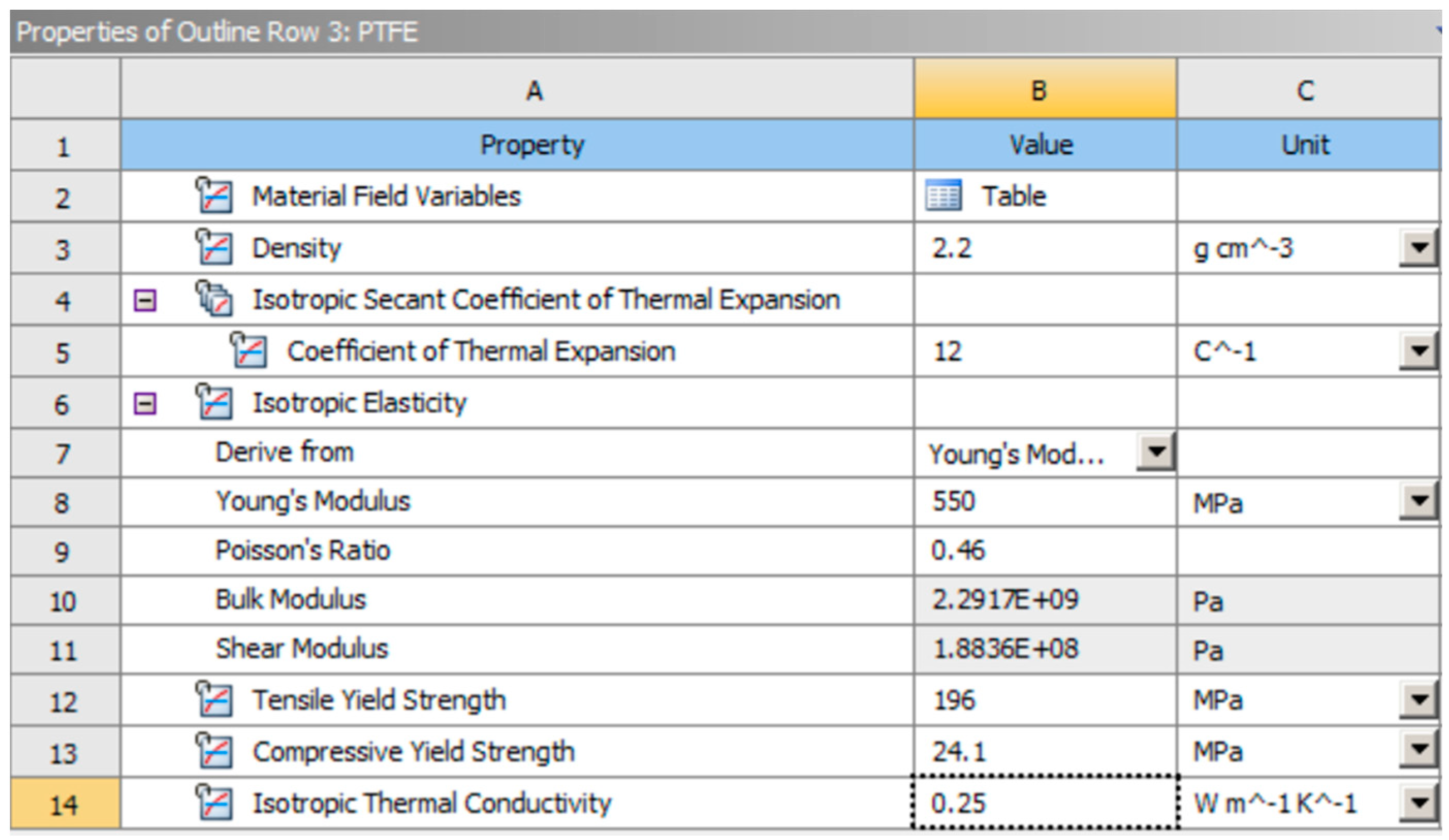1449x840 pixels.
Task: Open the Table icon for field variables
Action: [943, 196]
